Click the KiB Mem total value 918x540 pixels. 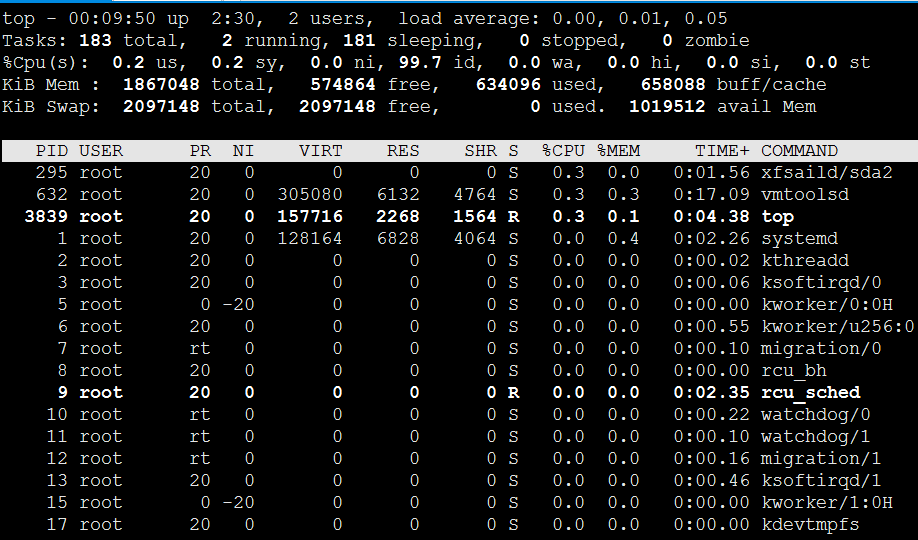click(x=161, y=84)
